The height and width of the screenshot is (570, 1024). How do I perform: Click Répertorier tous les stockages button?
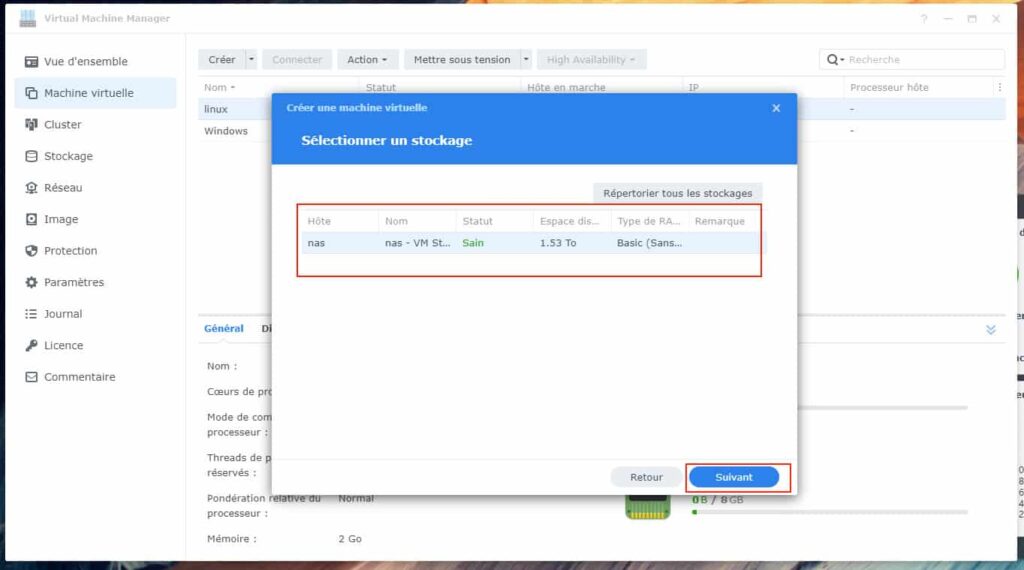point(677,193)
